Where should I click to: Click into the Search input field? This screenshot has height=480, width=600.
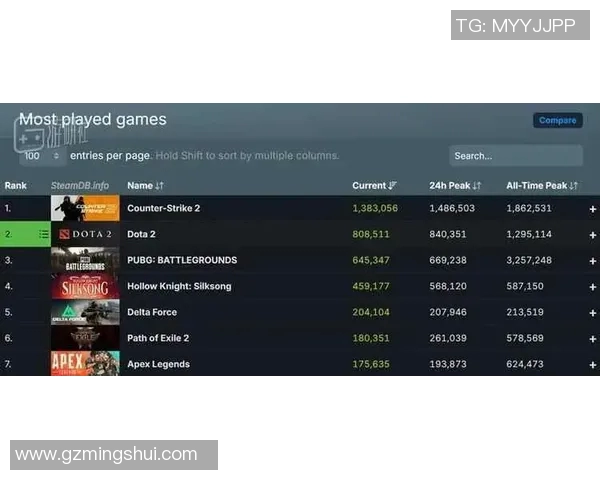click(515, 156)
